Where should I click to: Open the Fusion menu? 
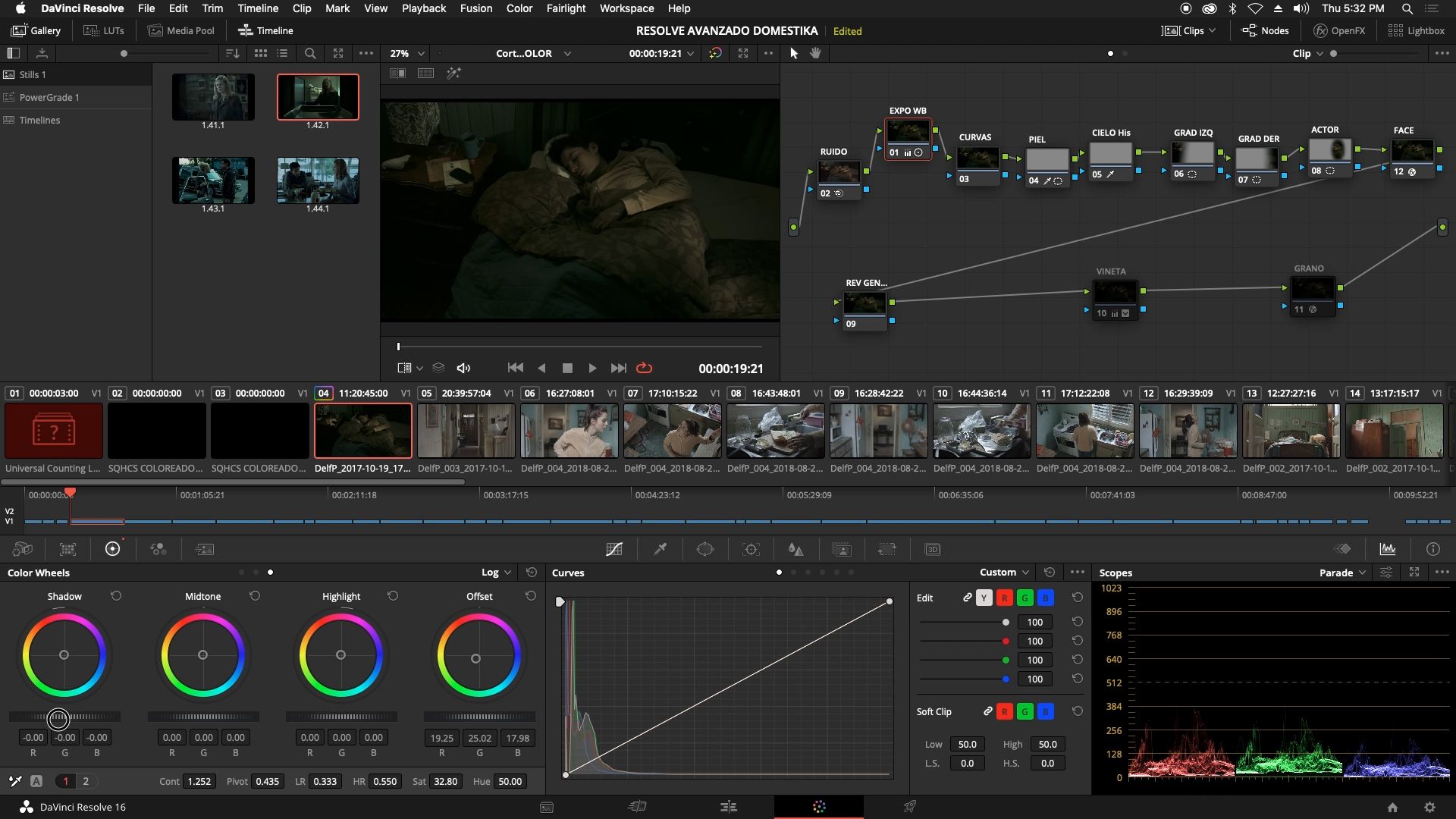[475, 8]
